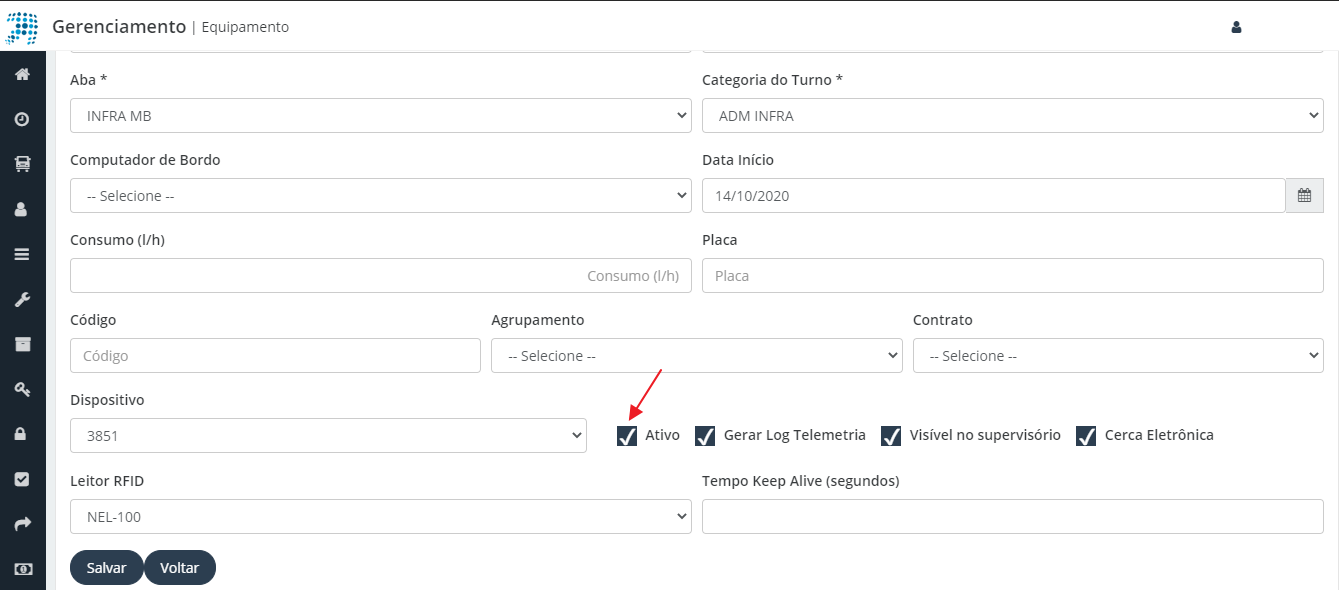Viewport: 1339px width, 590px height.
Task: Open the home icon in sidebar
Action: click(22, 74)
